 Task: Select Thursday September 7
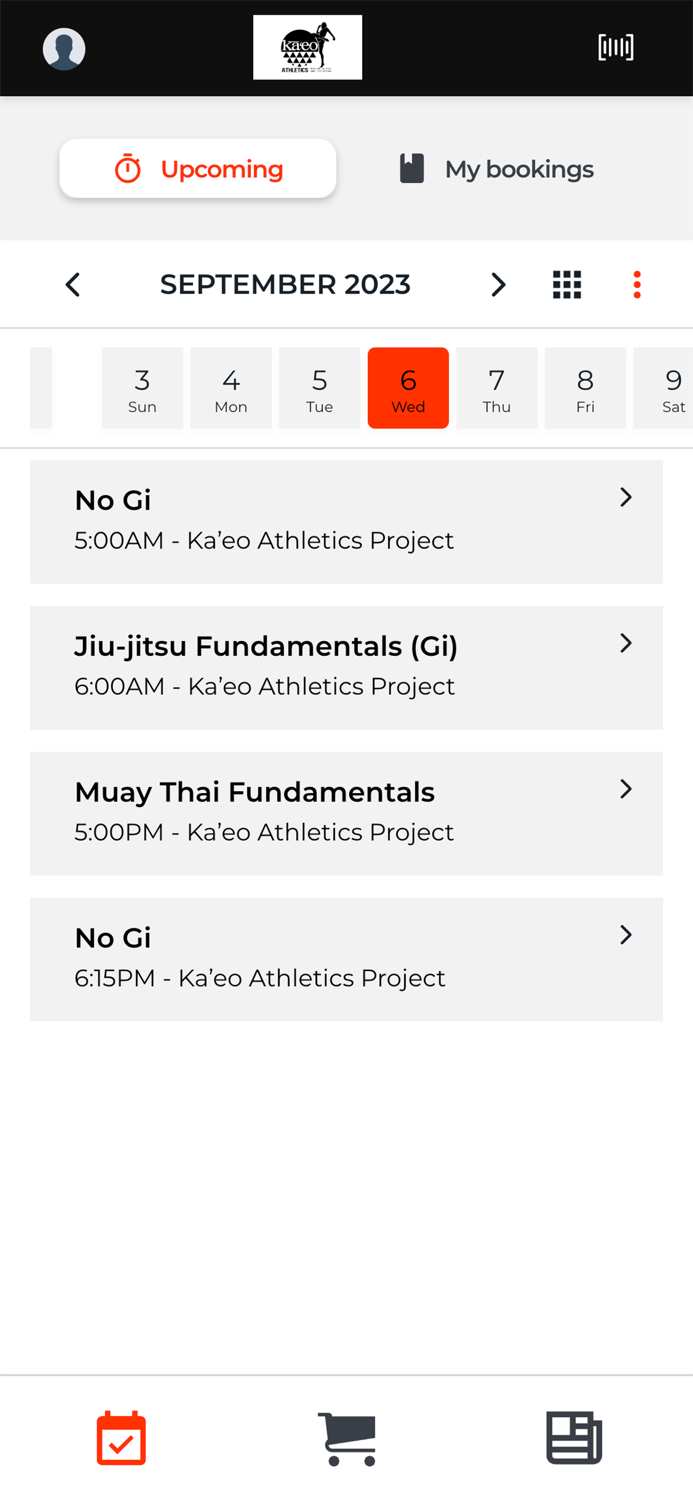[x=496, y=388]
